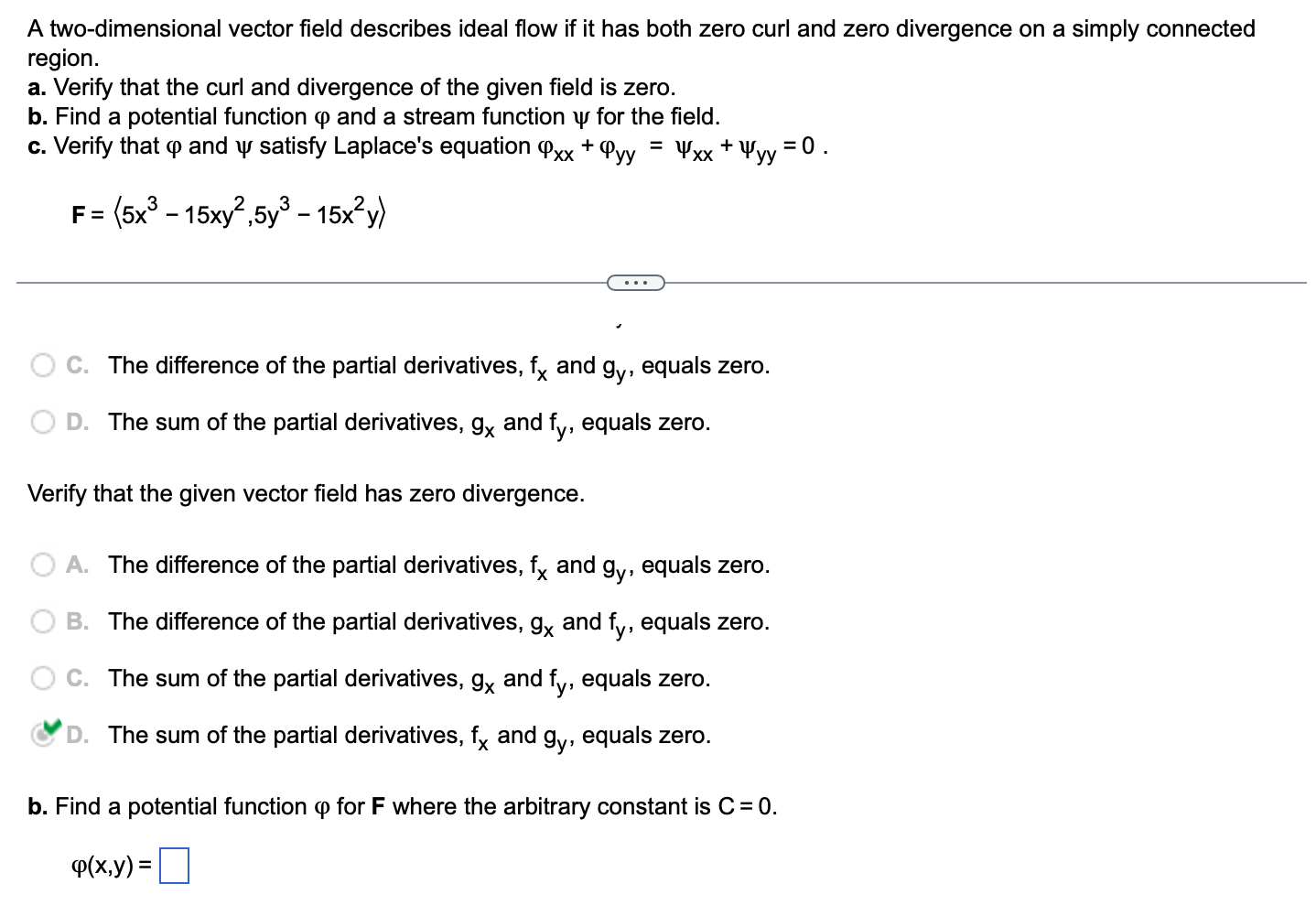This screenshot has width=1316, height=916.
Task: Choose divergence answer option C
Action: 42,678
